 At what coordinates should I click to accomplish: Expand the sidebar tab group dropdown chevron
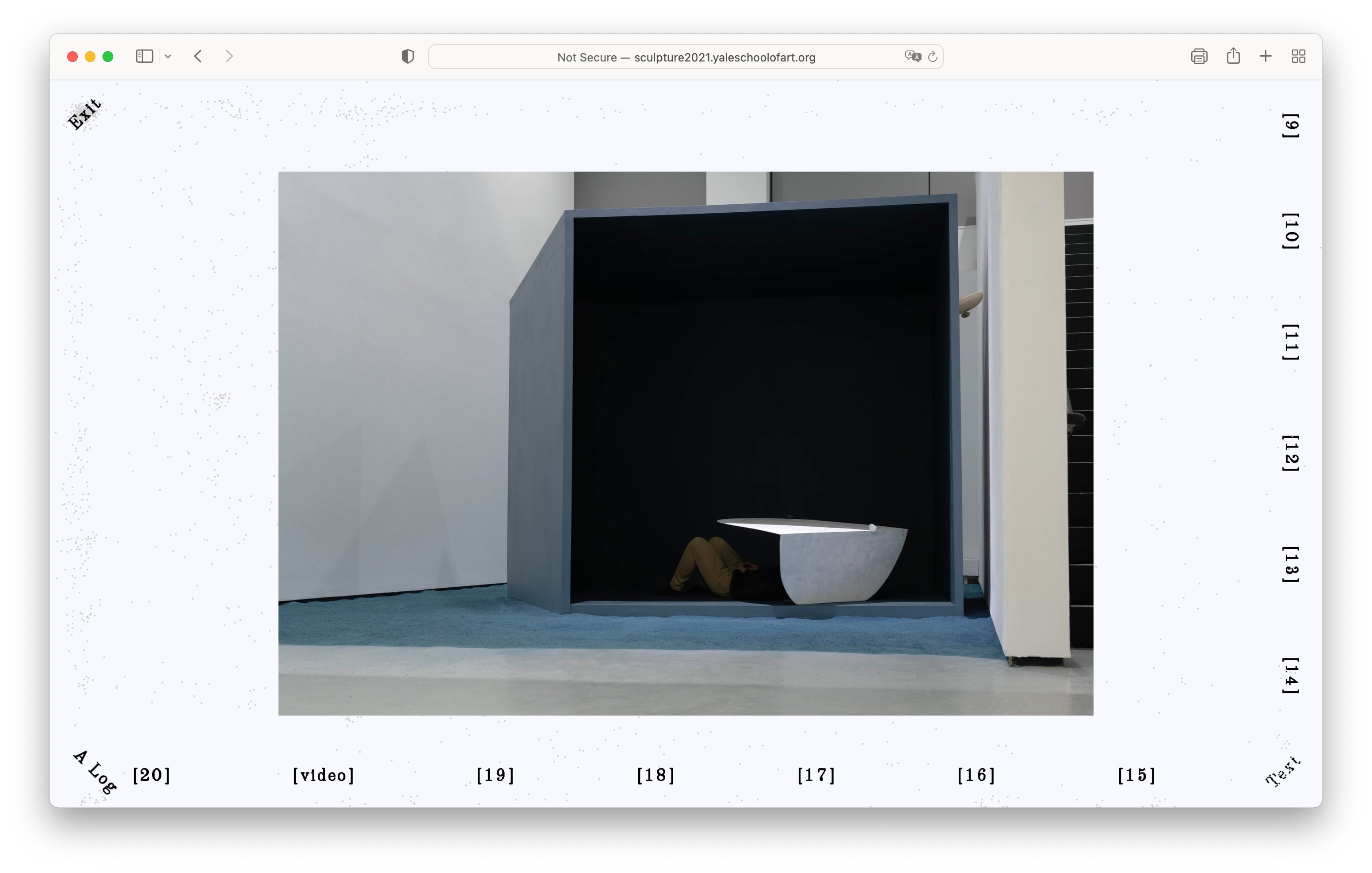[168, 57]
